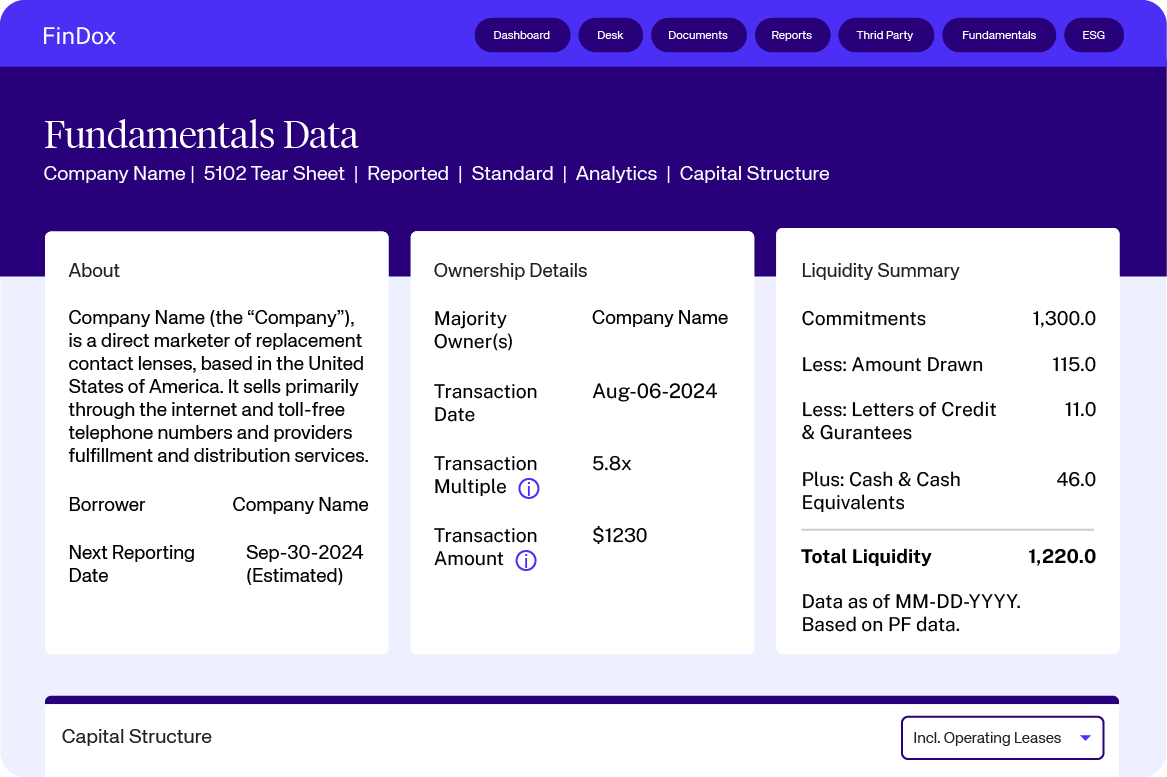Viewport: 1167px width, 777px height.
Task: Open the Thrid Party page
Action: (885, 34)
